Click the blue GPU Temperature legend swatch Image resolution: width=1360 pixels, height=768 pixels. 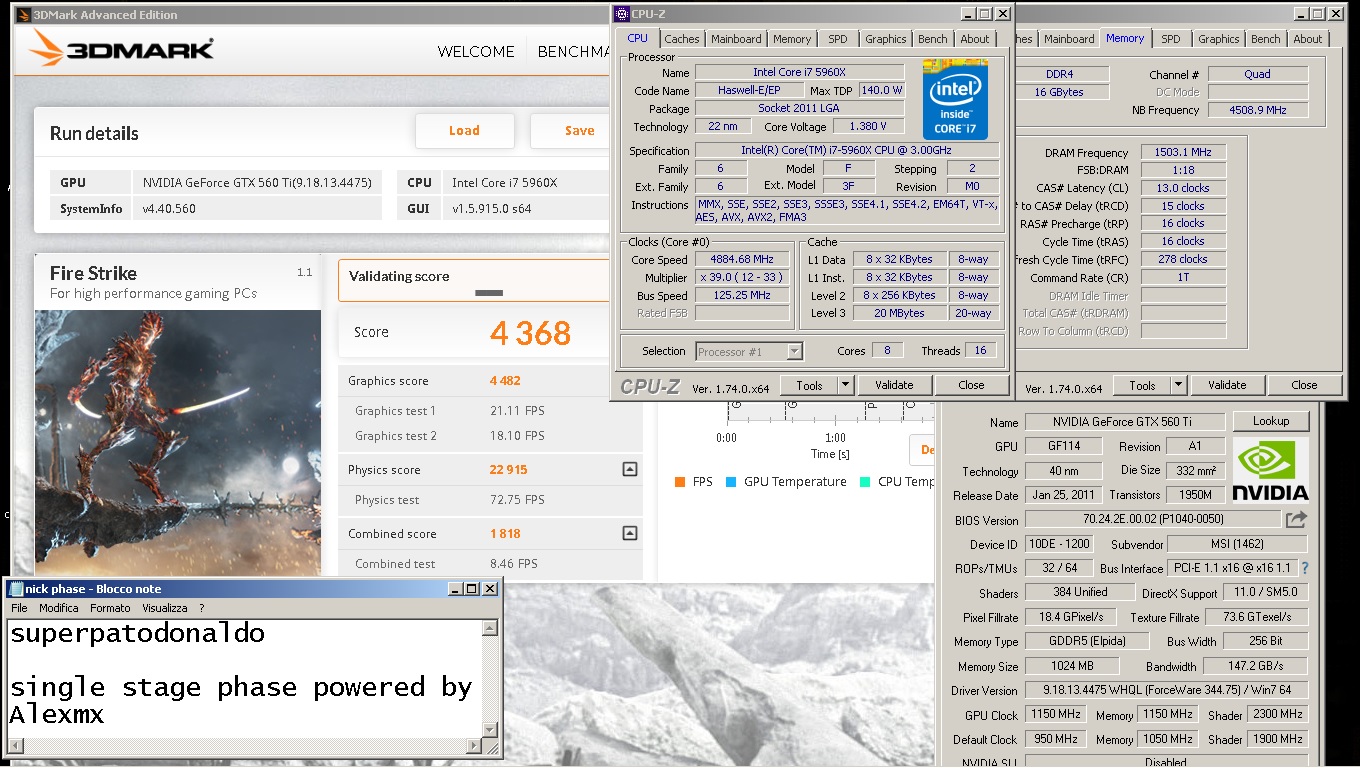click(731, 482)
